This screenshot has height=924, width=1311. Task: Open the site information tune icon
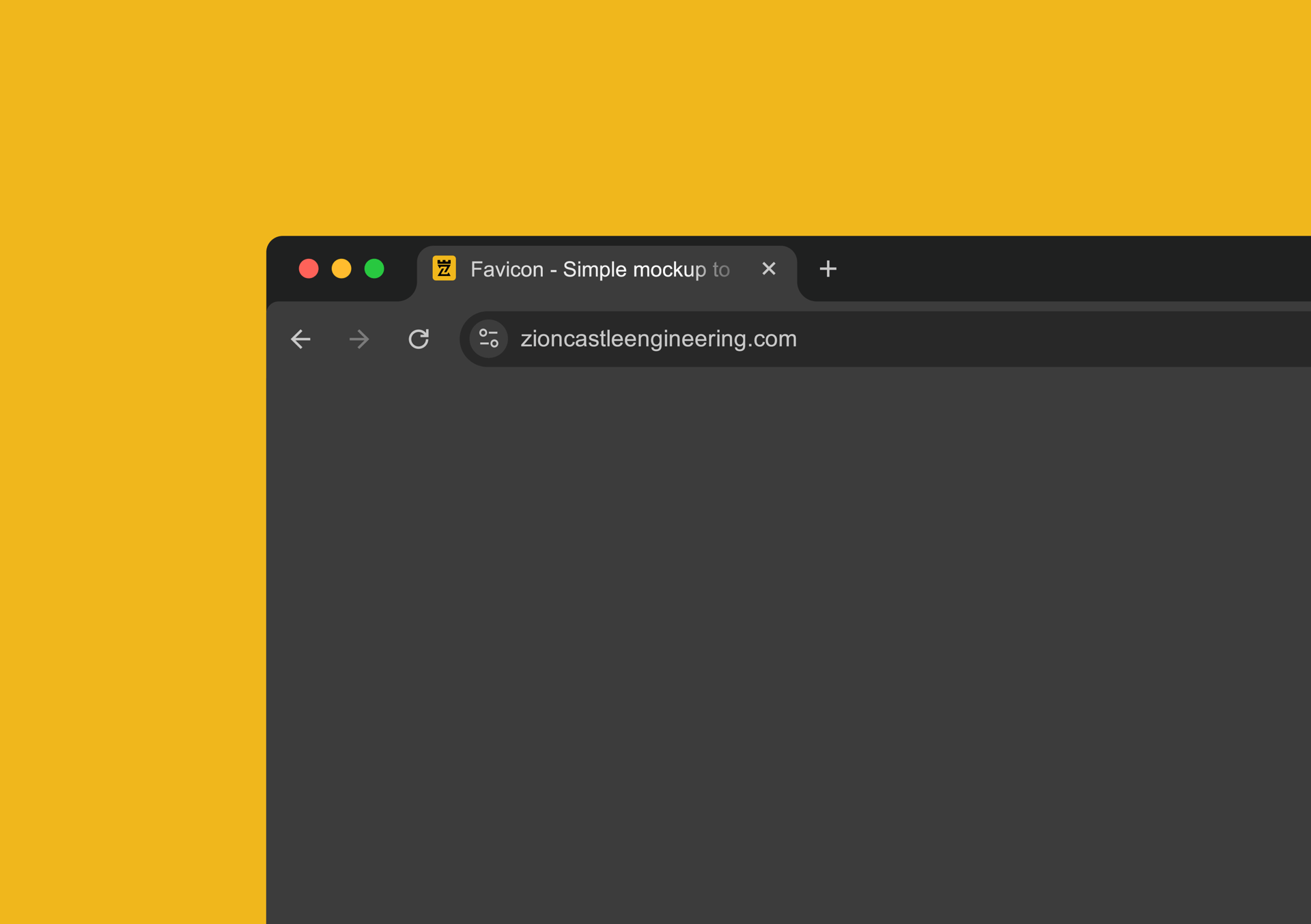[x=489, y=339]
